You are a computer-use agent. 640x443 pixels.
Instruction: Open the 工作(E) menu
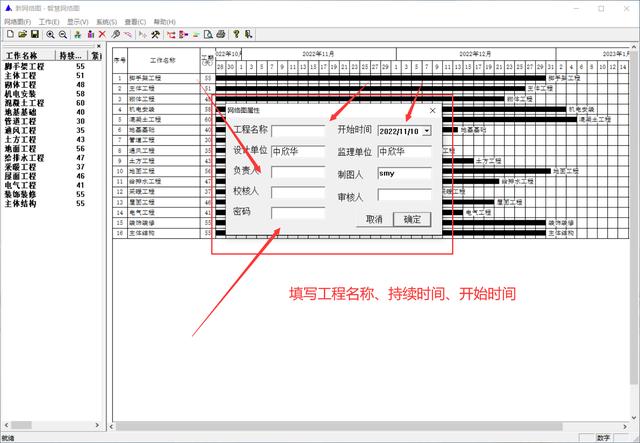coord(49,22)
